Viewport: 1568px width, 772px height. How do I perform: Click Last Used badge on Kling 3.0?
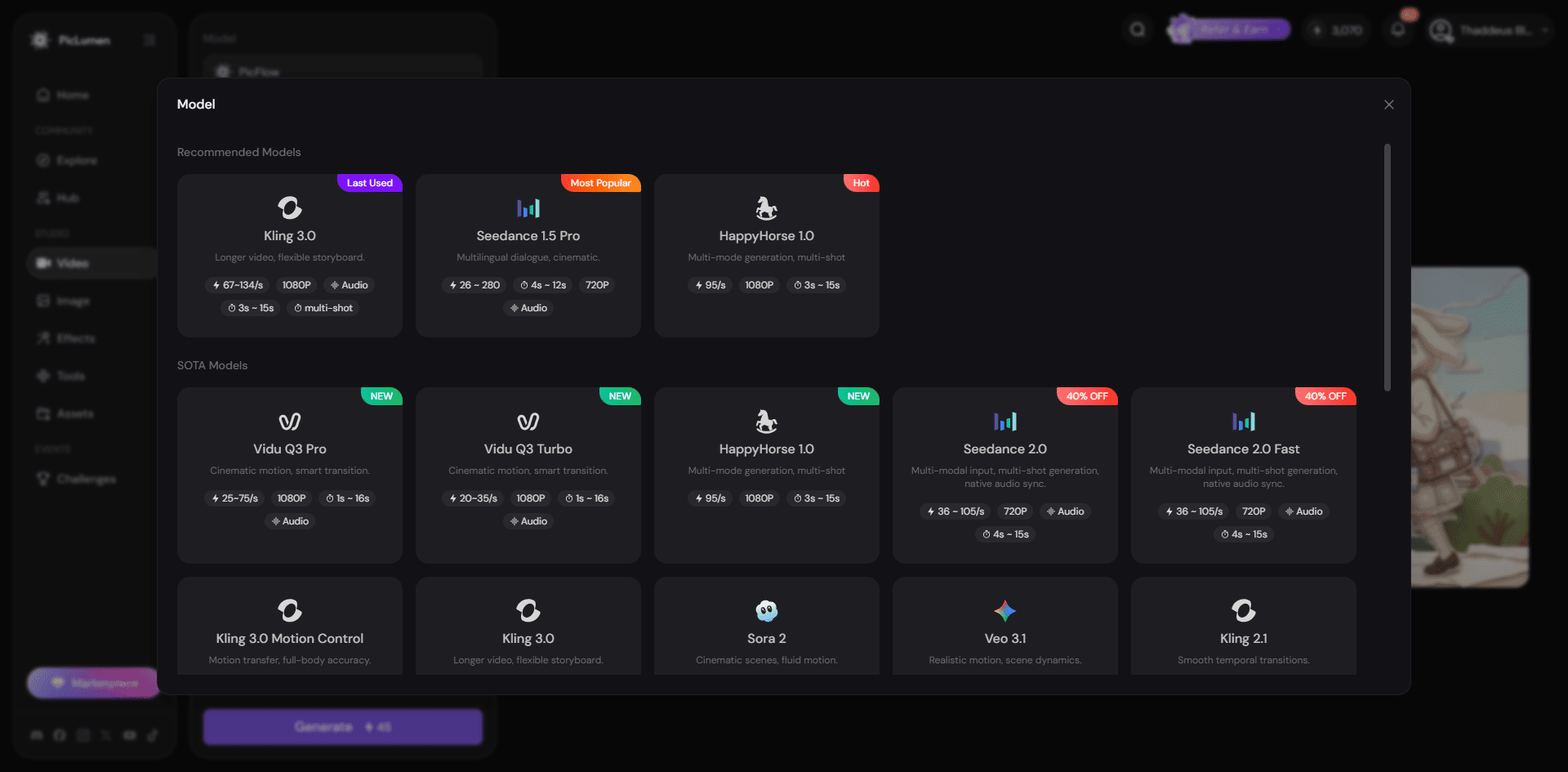pos(369,183)
